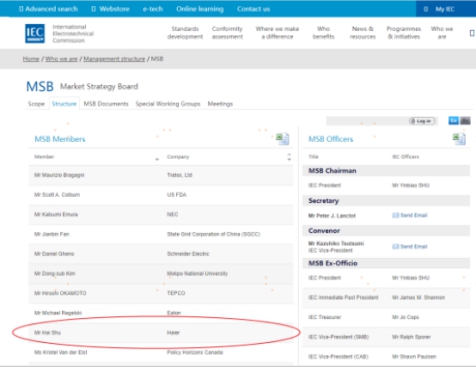This screenshot has height=367, width=476.
Task: Select member Mr Scott A. Colburn
Action: click(x=57, y=195)
